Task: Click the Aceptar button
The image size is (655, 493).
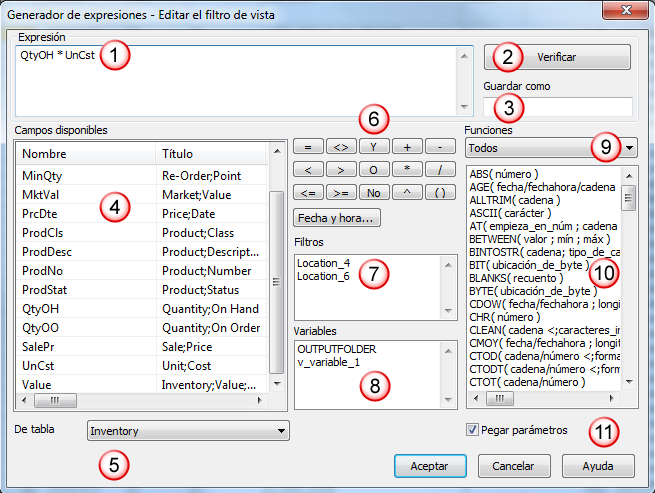Action: [430, 466]
